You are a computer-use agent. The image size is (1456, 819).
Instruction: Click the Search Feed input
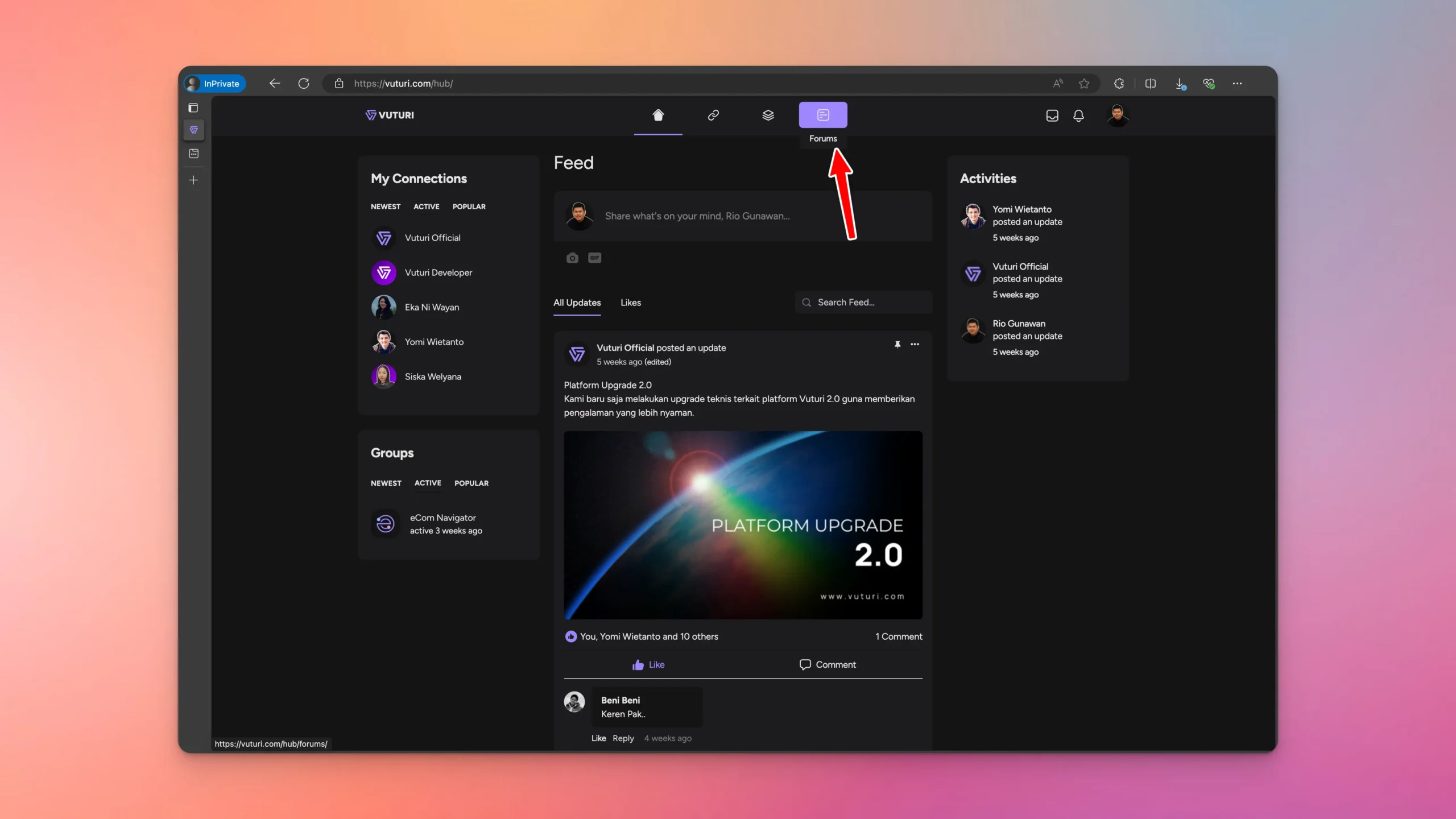(x=863, y=303)
